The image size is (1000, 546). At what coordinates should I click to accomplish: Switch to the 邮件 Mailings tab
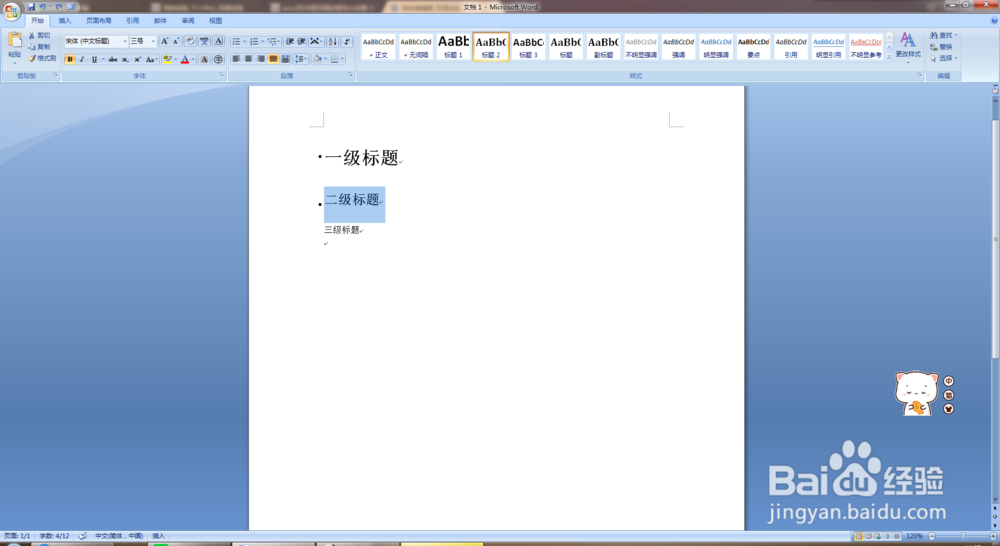click(160, 20)
